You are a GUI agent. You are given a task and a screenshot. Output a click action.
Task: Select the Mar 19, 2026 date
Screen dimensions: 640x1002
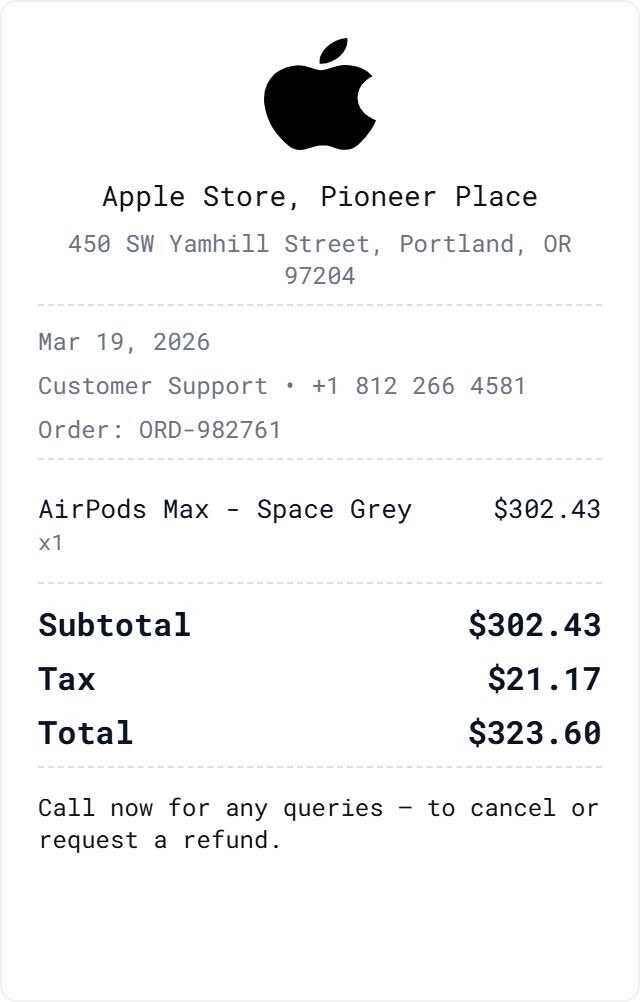[124, 343]
